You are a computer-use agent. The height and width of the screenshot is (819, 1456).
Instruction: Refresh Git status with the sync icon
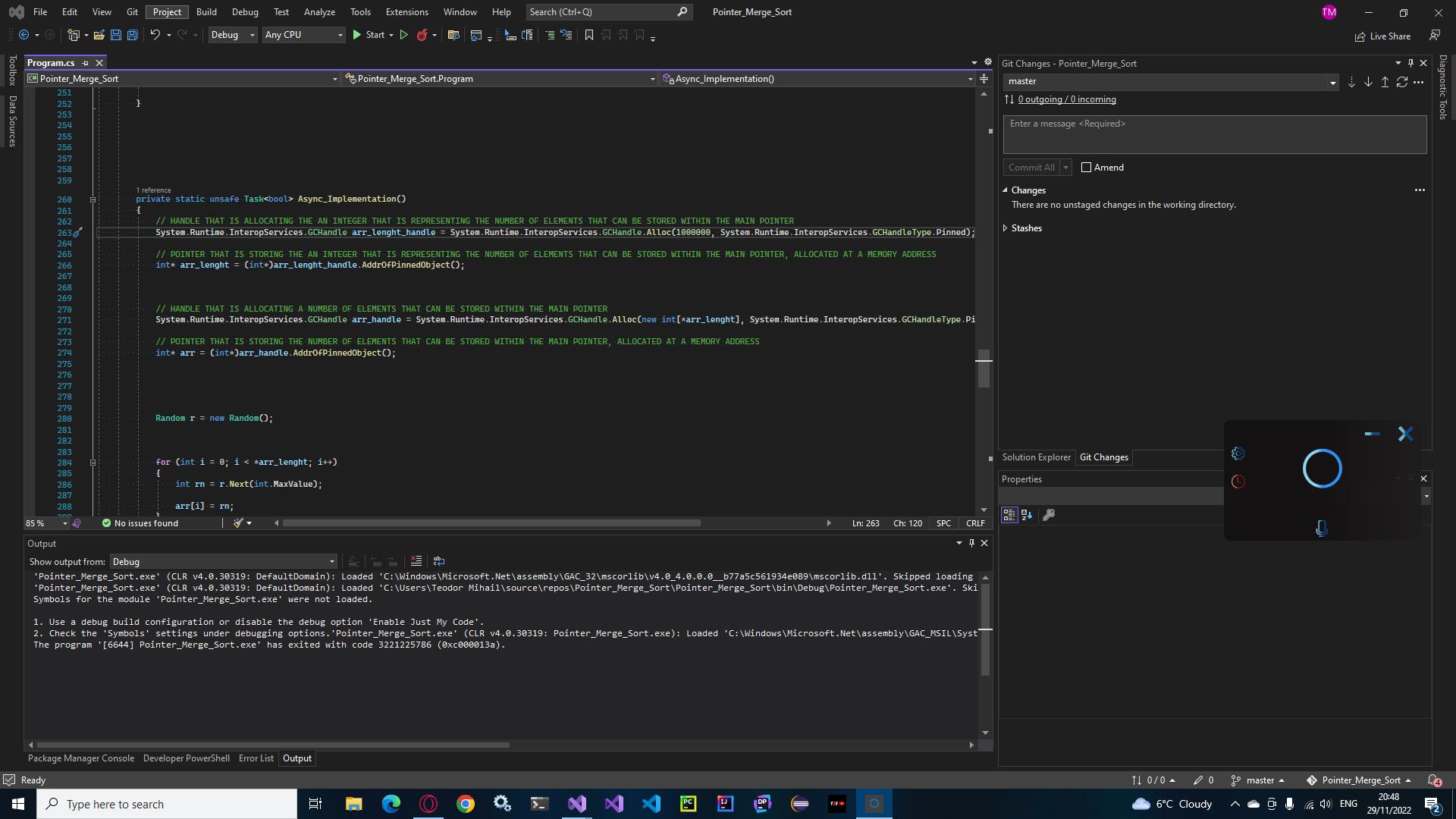[1402, 82]
